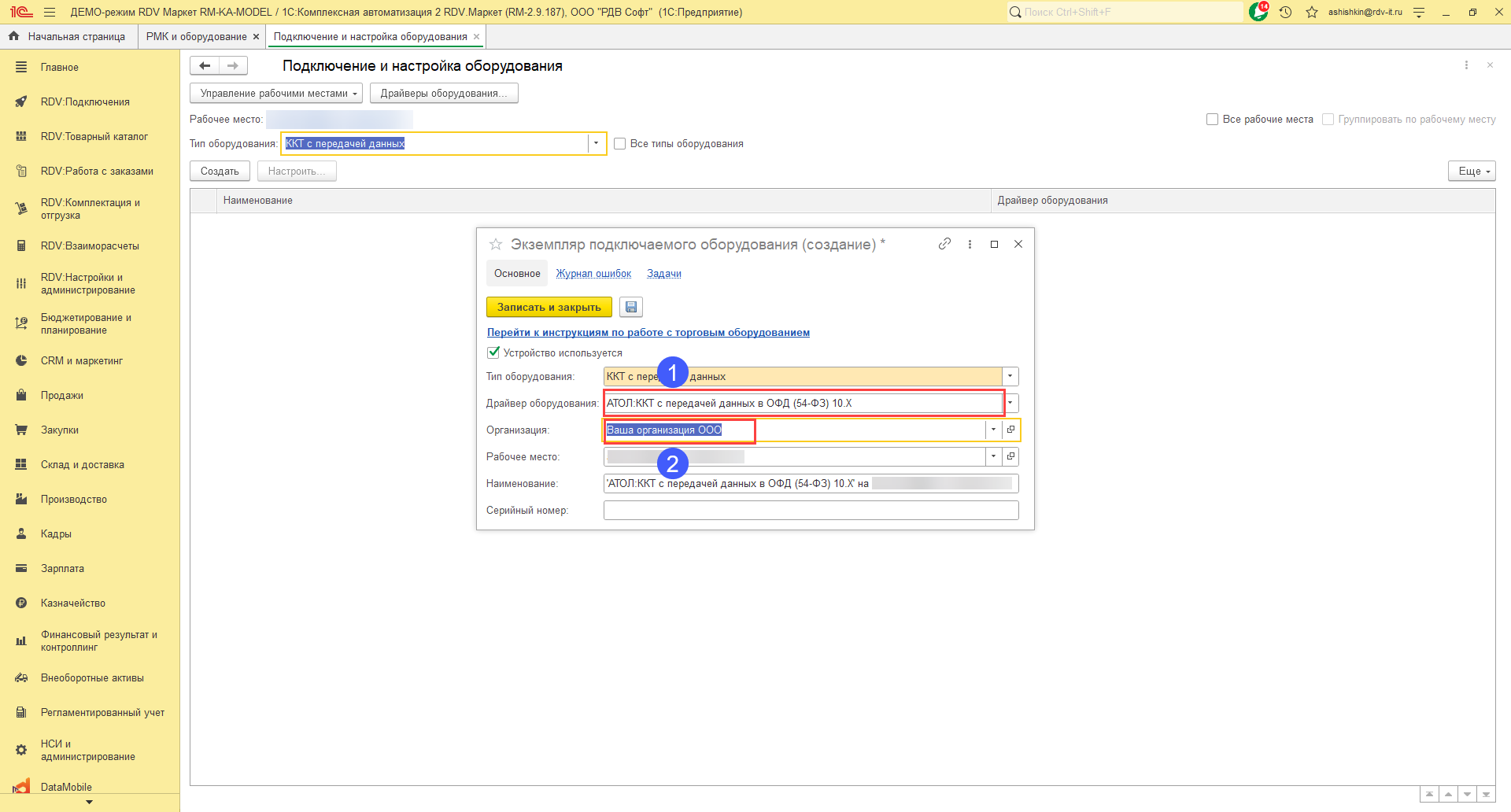1511x812 pixels.
Task: Click the open-form icon next to Организация field
Action: (x=1011, y=430)
